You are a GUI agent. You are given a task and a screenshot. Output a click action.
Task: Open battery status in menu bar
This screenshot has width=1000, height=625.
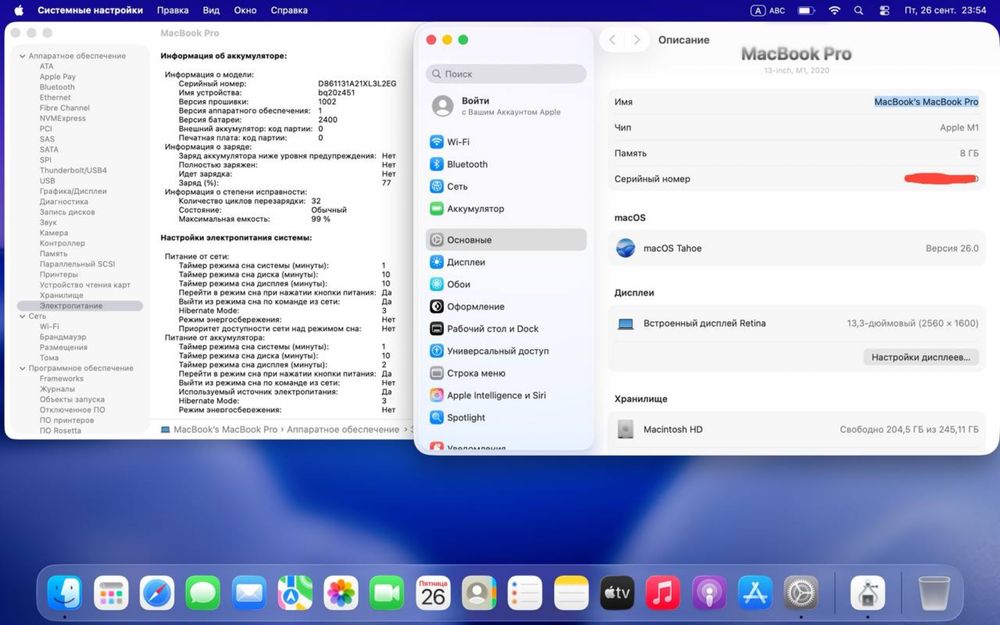807,10
